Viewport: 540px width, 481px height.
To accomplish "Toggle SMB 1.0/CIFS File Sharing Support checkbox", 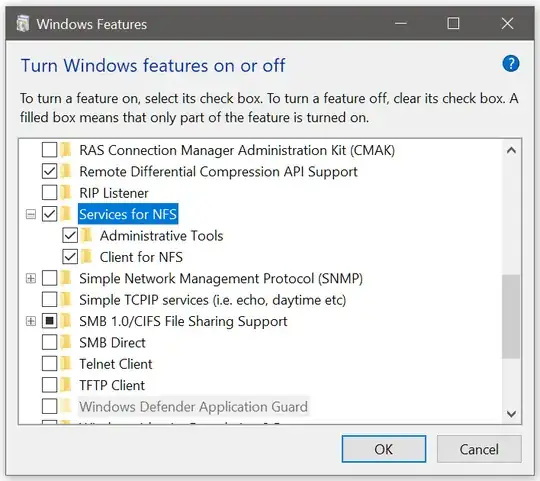I will (x=50, y=321).
